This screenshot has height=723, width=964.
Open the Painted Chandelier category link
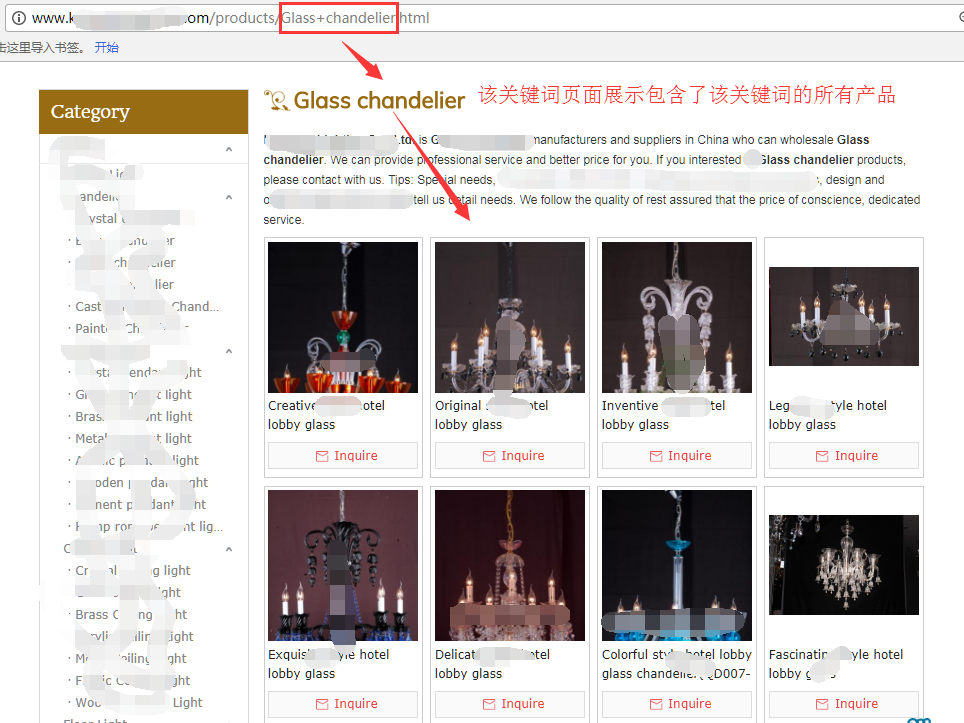(120, 328)
